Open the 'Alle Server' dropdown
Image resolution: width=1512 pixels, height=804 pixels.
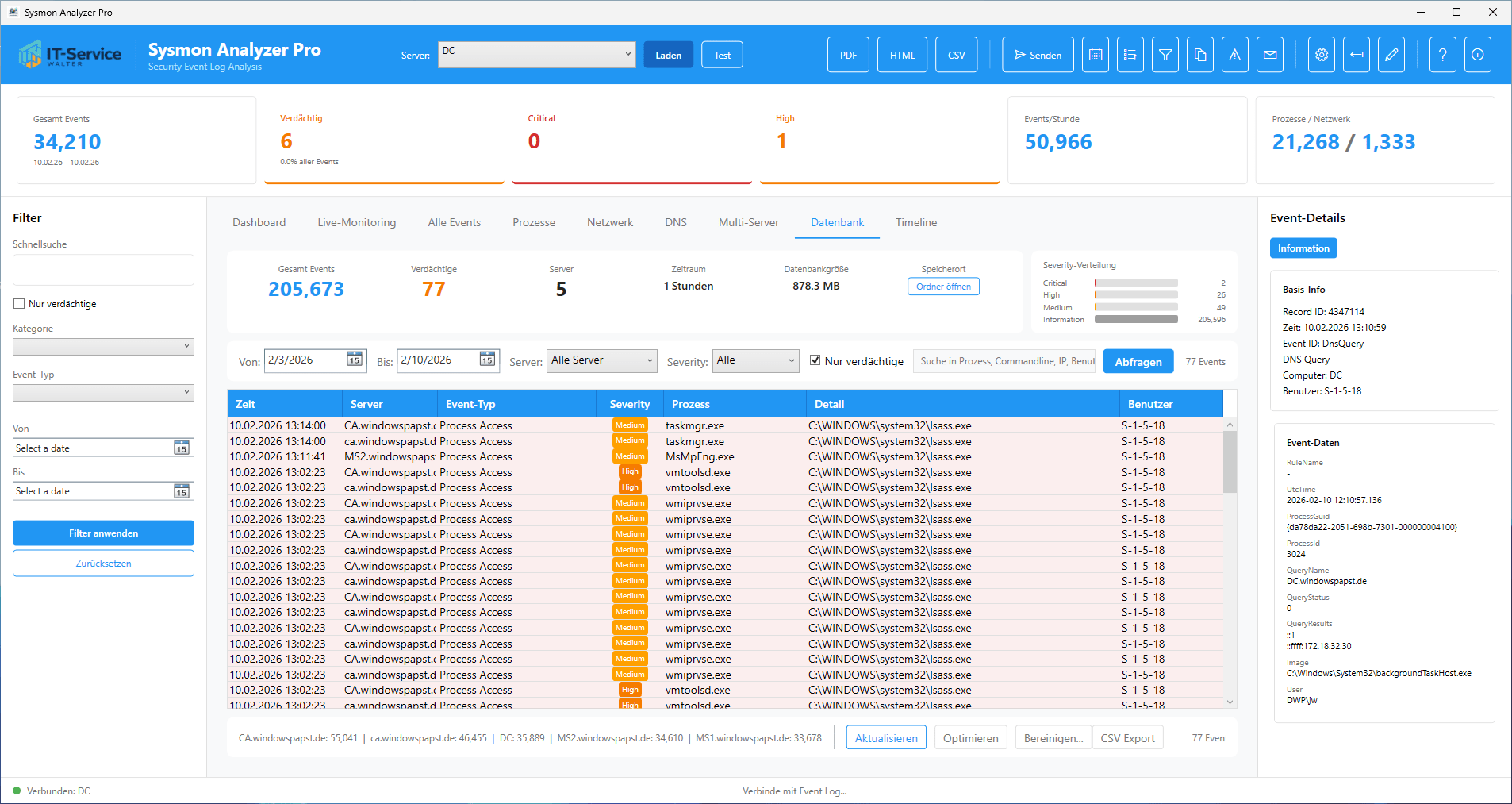point(601,360)
